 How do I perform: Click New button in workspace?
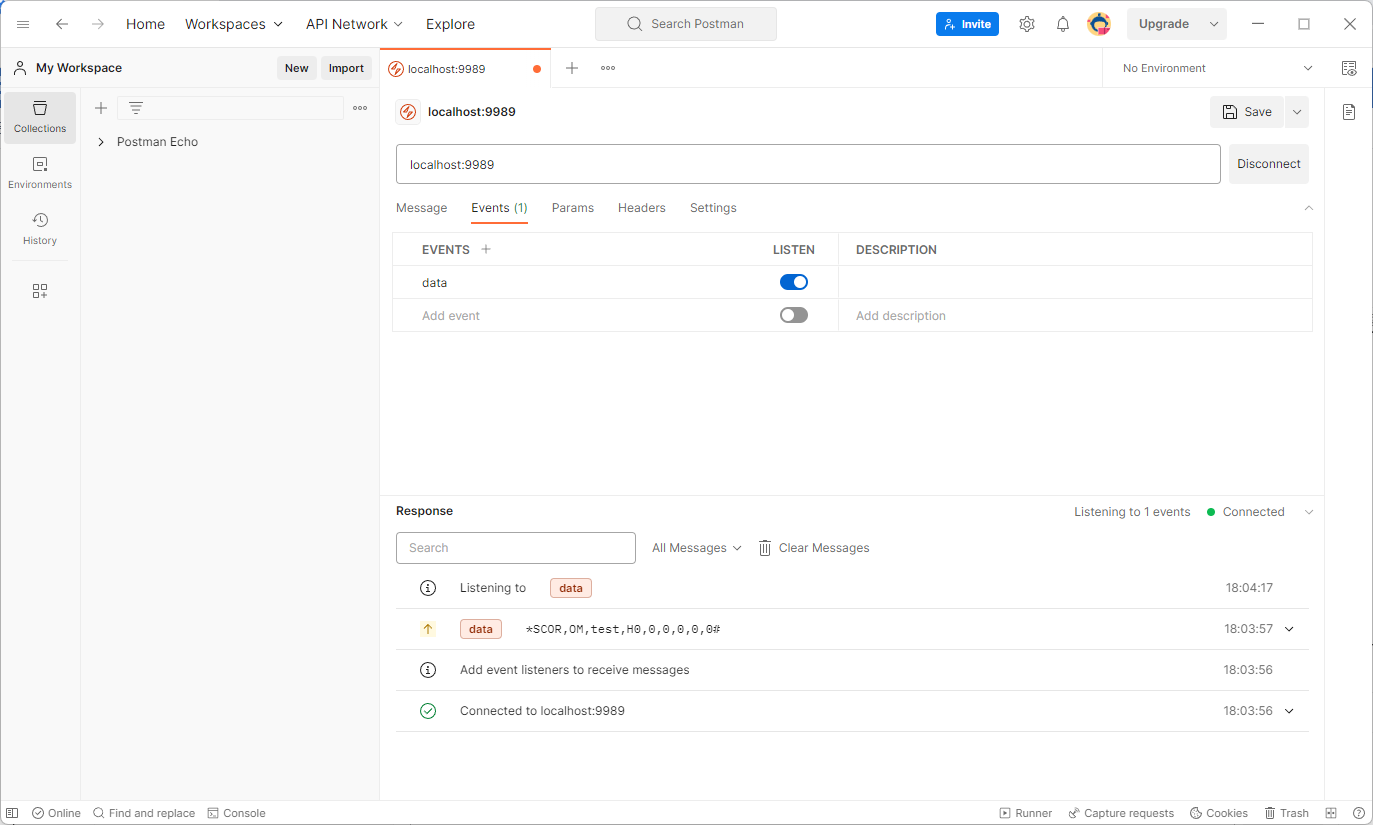click(297, 68)
